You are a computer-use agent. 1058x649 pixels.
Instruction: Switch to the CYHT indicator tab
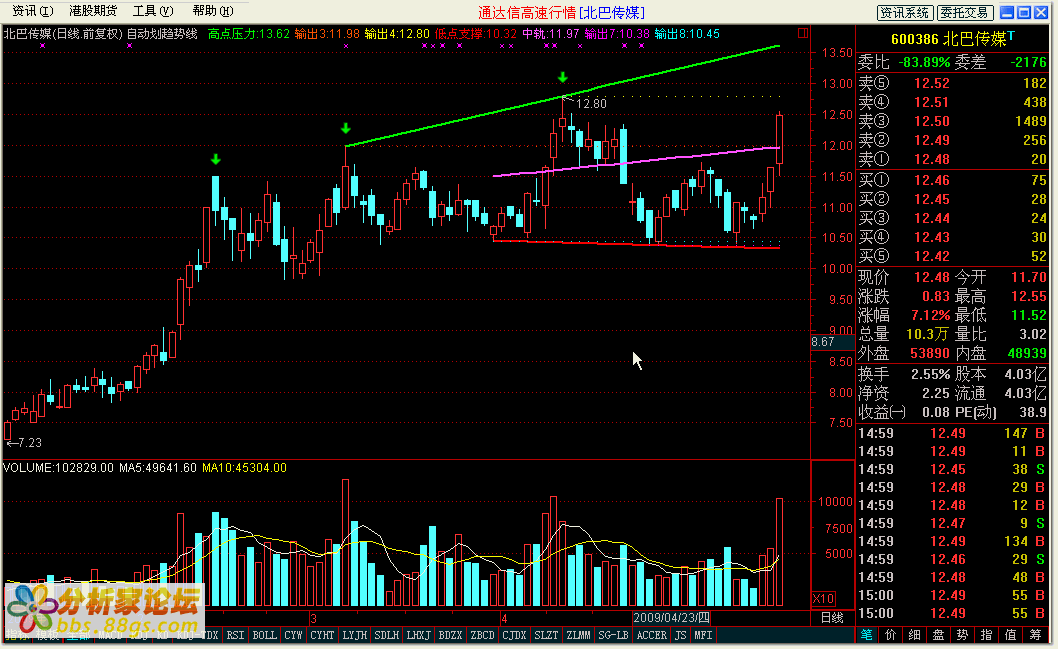(x=323, y=635)
